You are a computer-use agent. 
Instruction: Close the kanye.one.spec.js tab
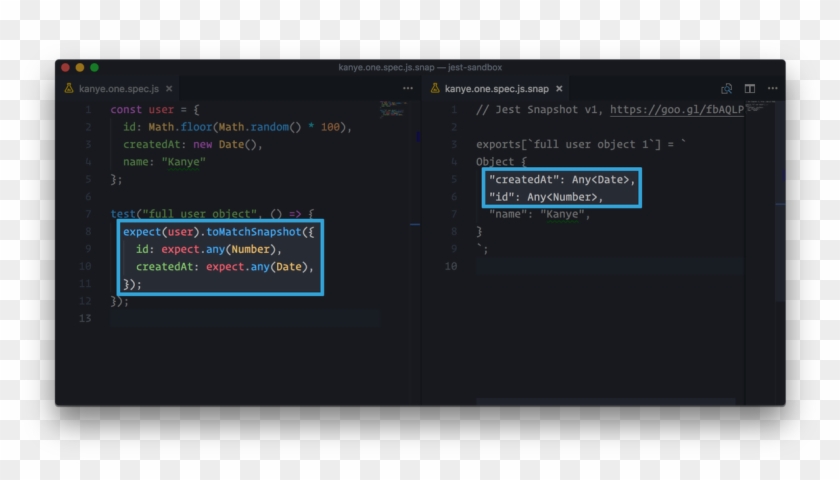pos(167,89)
